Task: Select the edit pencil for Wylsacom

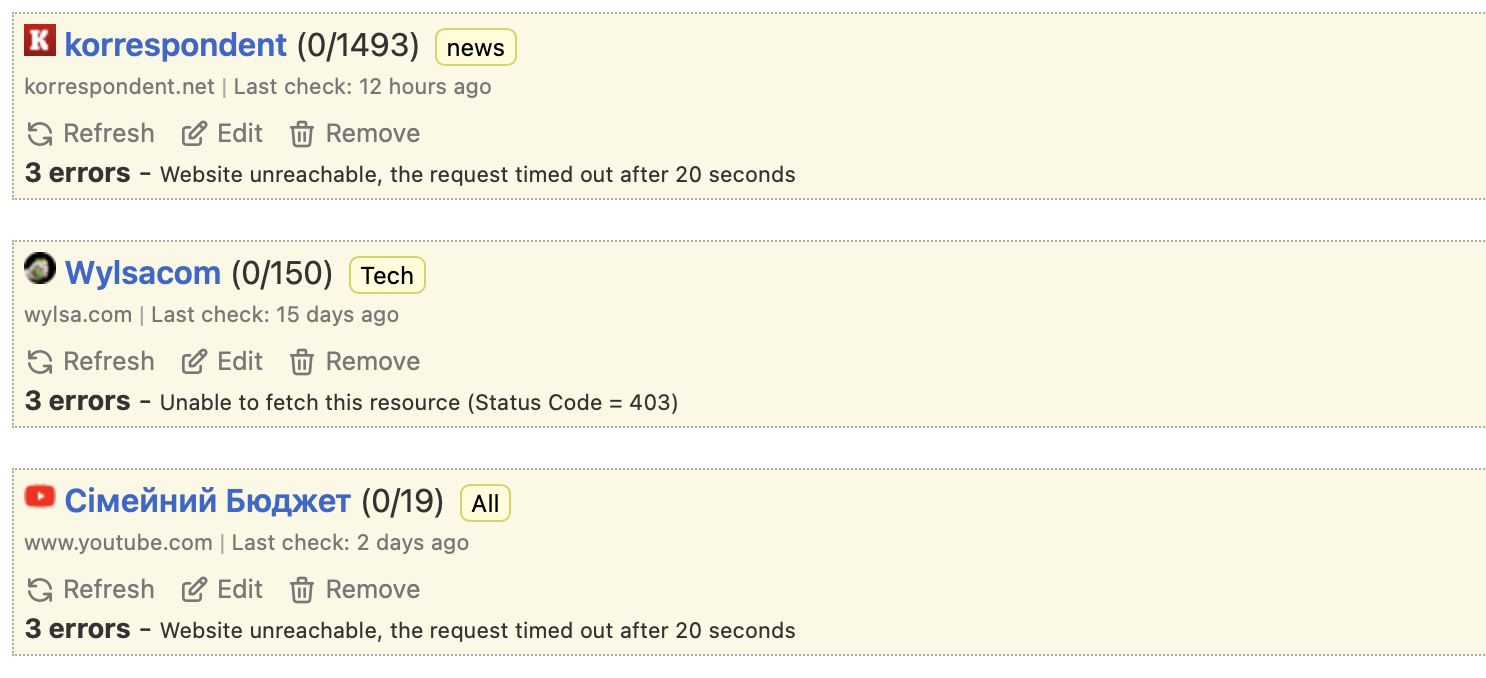Action: coord(195,360)
